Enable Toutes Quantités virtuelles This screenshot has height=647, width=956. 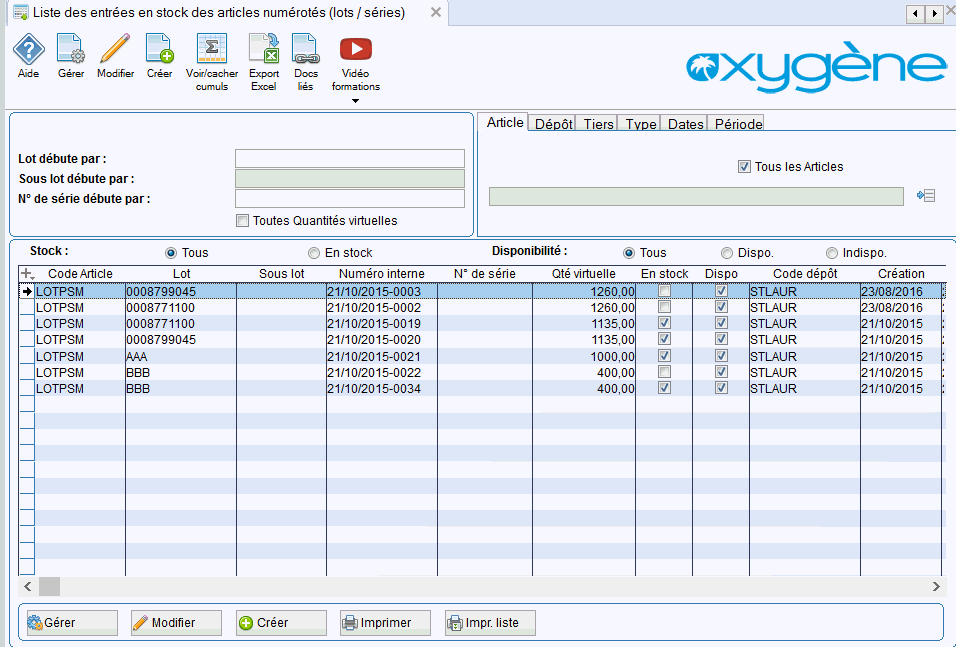pos(241,220)
